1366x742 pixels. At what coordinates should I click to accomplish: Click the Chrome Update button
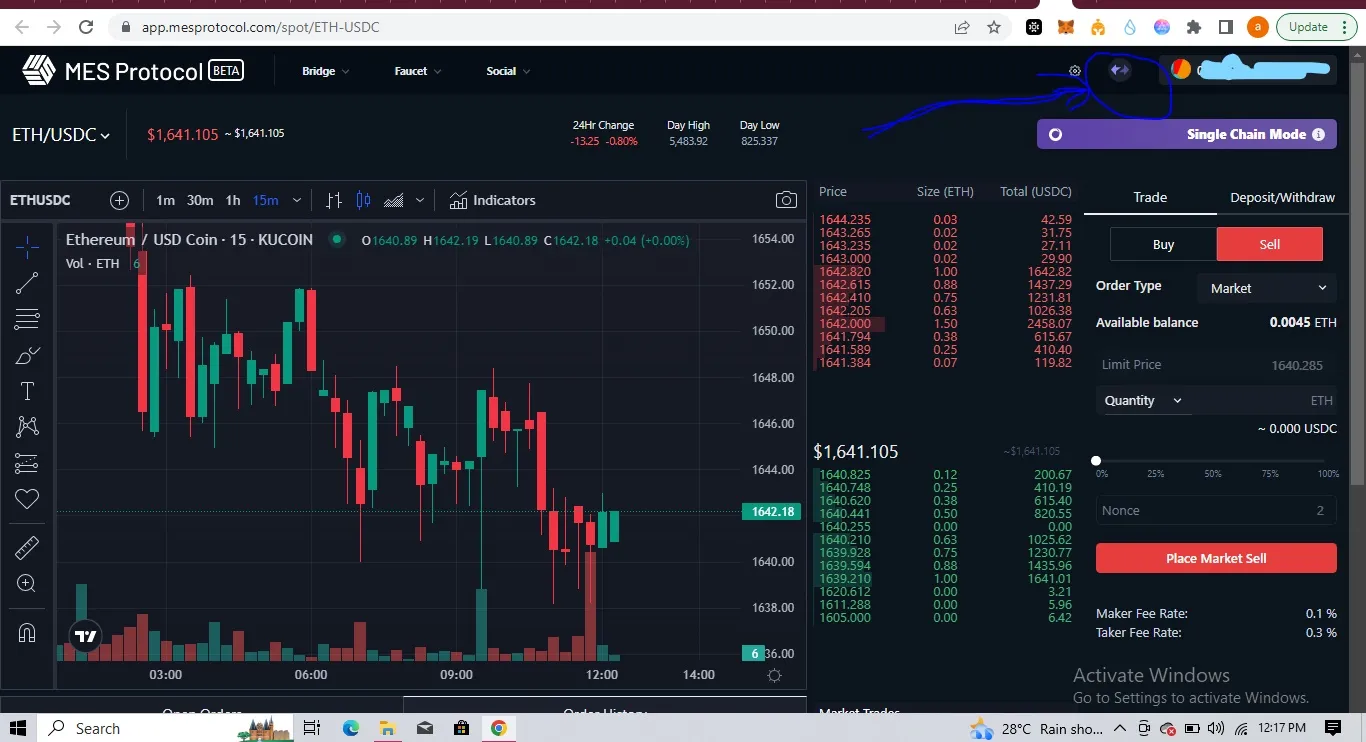coord(1316,27)
